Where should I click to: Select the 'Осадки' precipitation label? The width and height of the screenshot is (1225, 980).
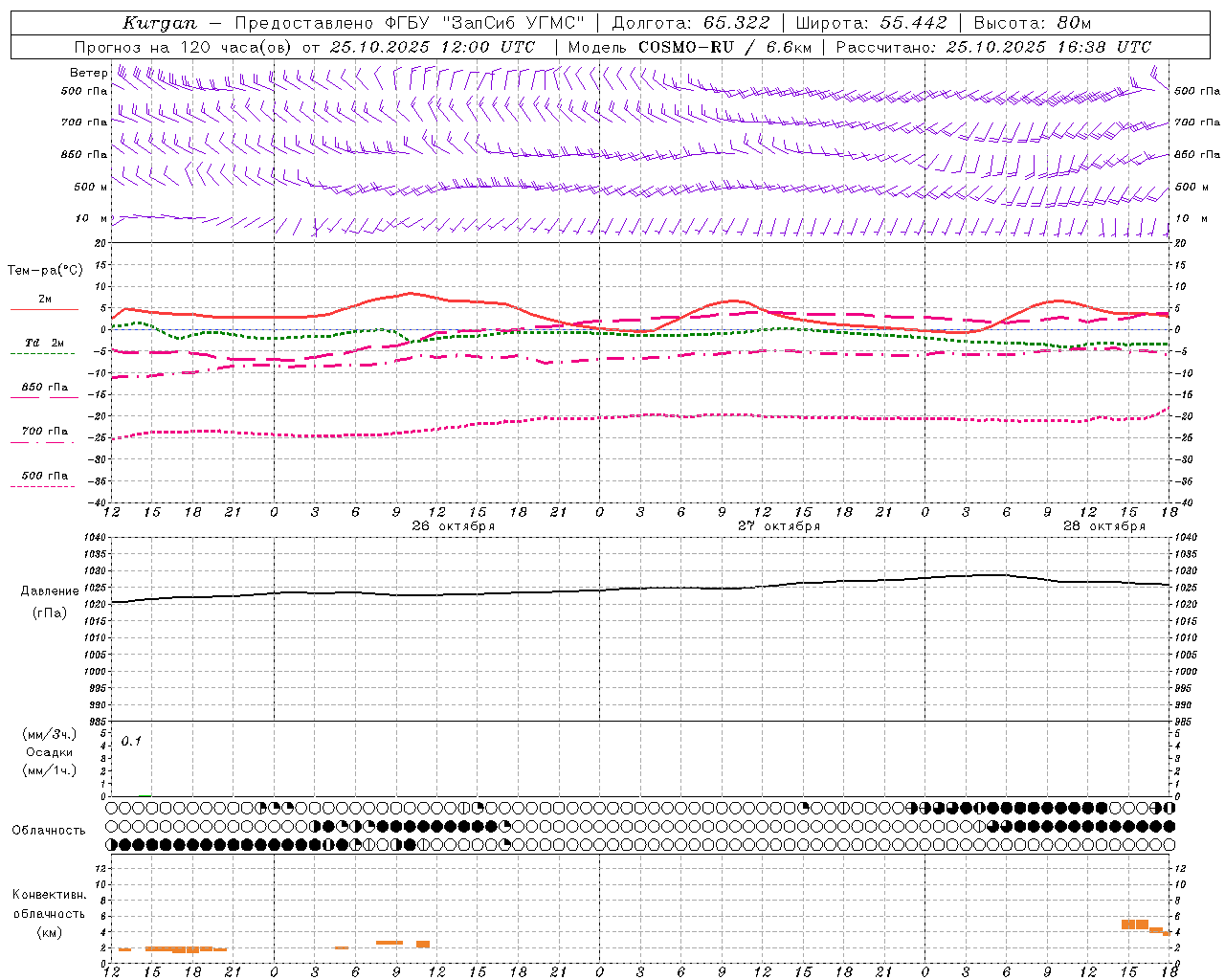click(x=50, y=752)
